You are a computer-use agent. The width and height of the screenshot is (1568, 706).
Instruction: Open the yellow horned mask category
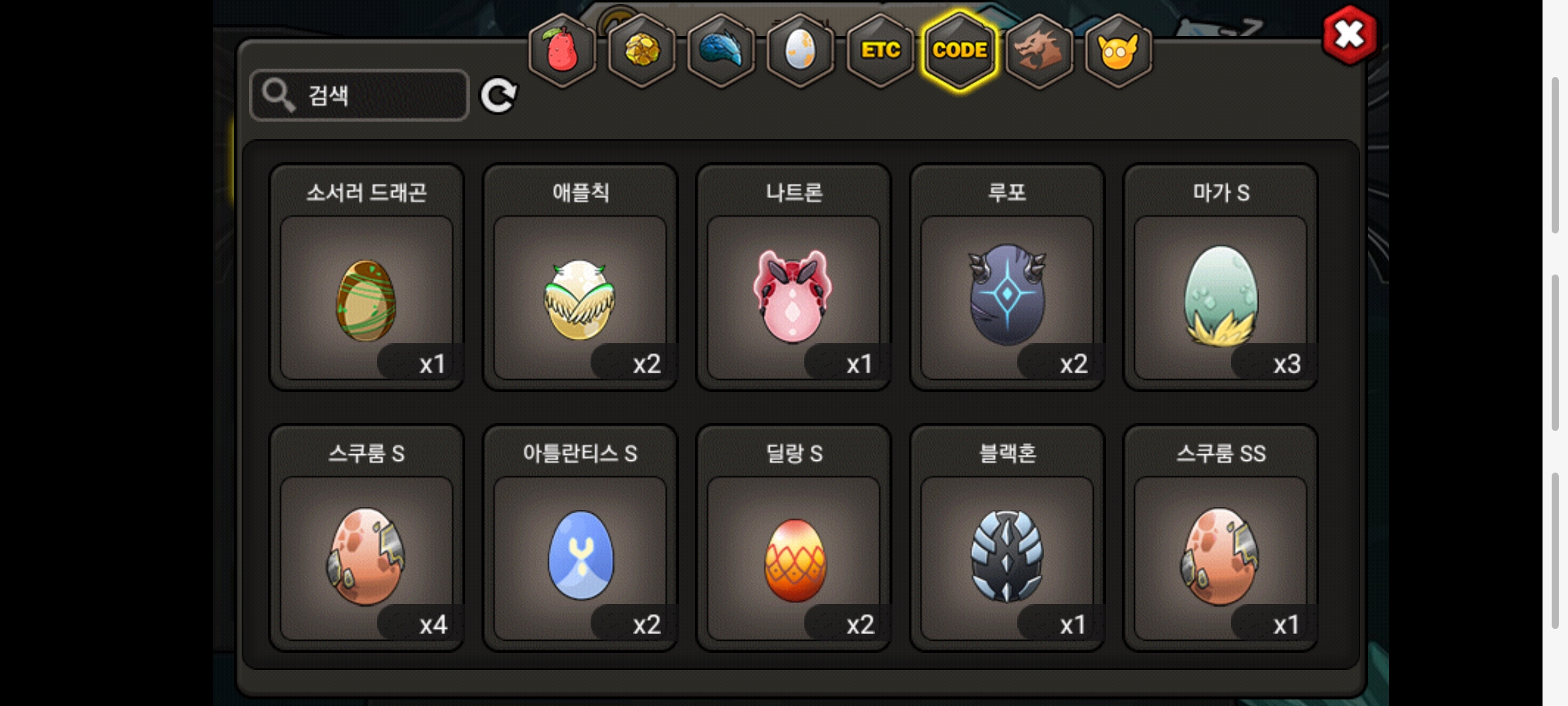pyautogui.click(x=1119, y=51)
